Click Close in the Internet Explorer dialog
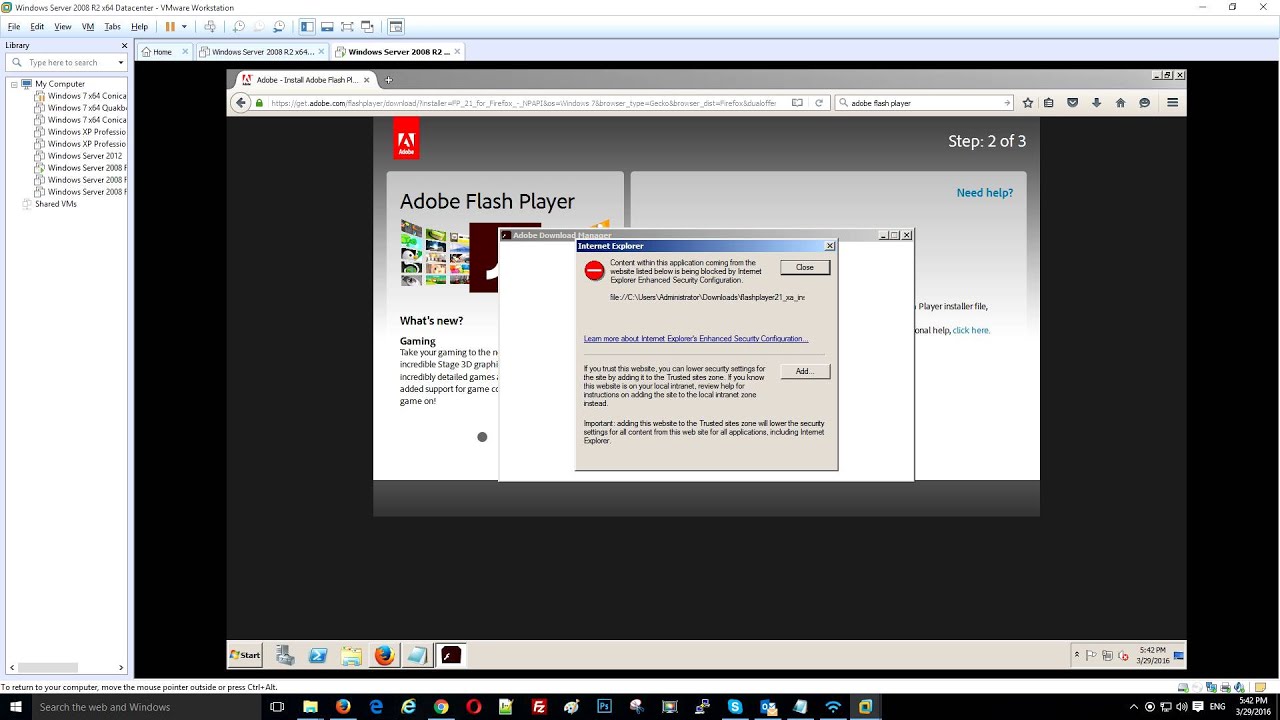Viewport: 1280px width, 720px height. [805, 267]
